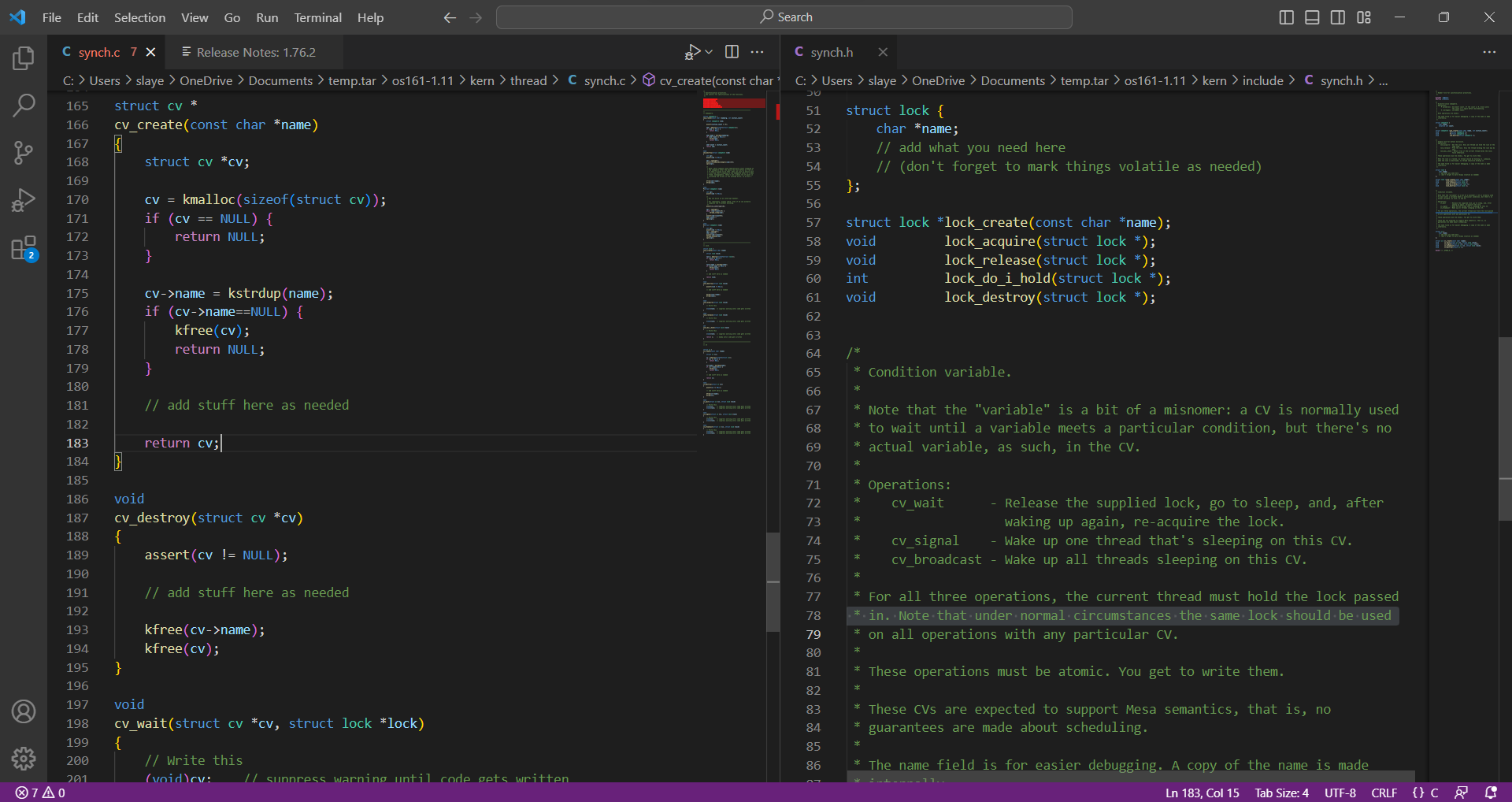This screenshot has width=1512, height=802.
Task: Open the Accounts menu icon
Action: 24,711
